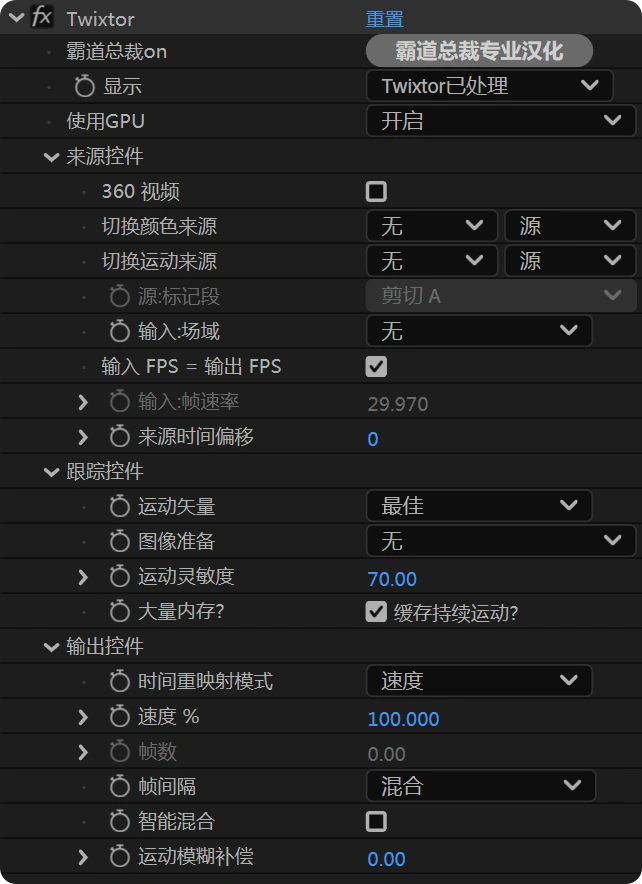Click stopwatch icon for 大量内存?
Viewport: 642px width, 884px height.
pos(119,611)
